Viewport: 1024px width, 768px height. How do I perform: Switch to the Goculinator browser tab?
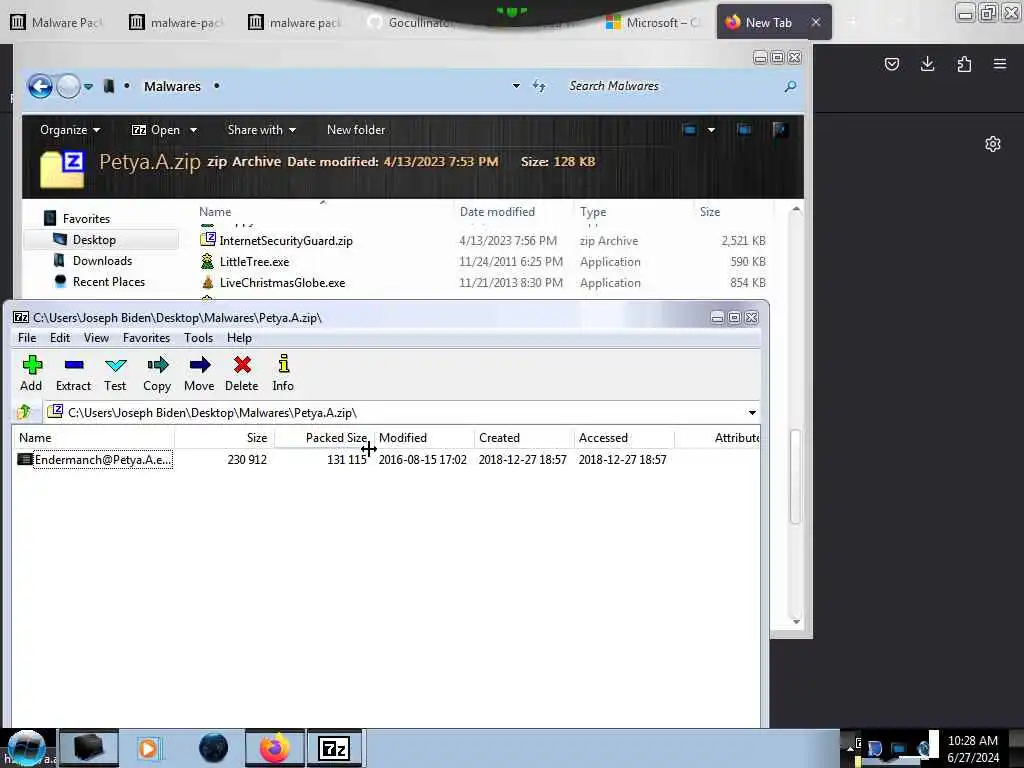coord(418,23)
